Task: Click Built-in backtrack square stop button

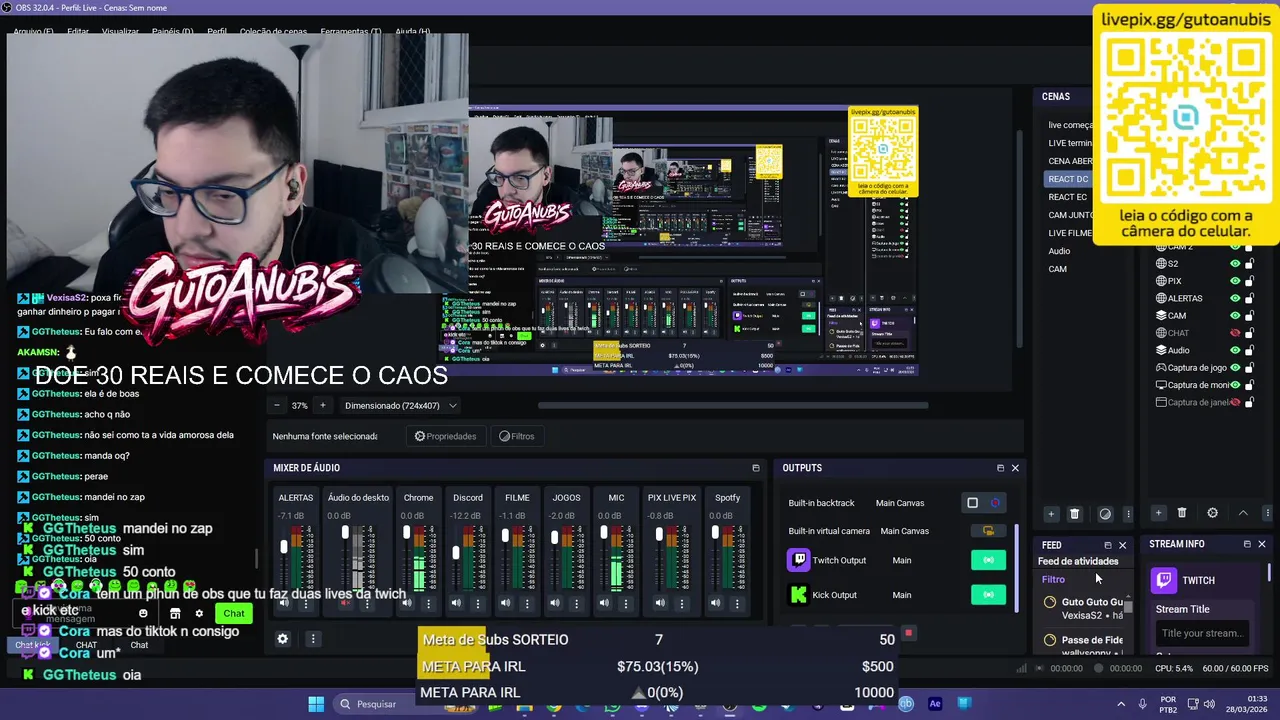Action: pyautogui.click(x=972, y=503)
